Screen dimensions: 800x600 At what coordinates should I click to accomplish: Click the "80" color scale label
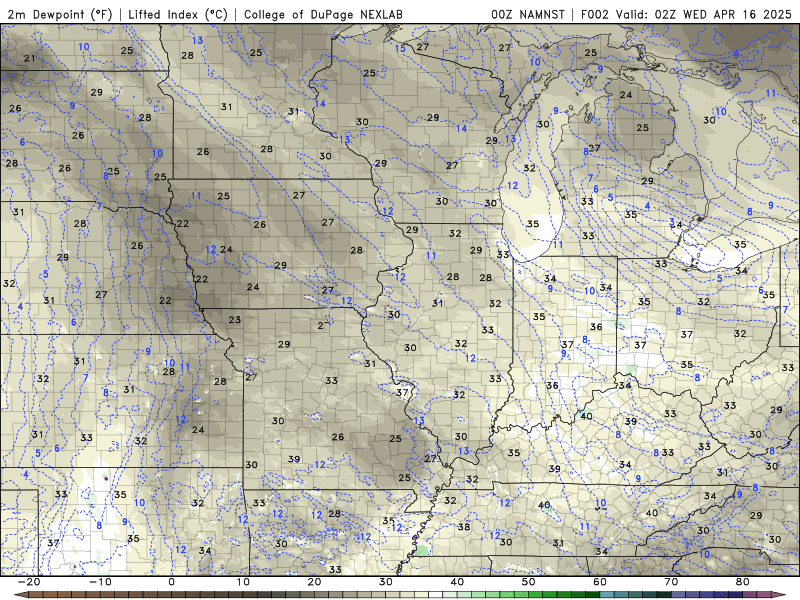click(x=743, y=582)
